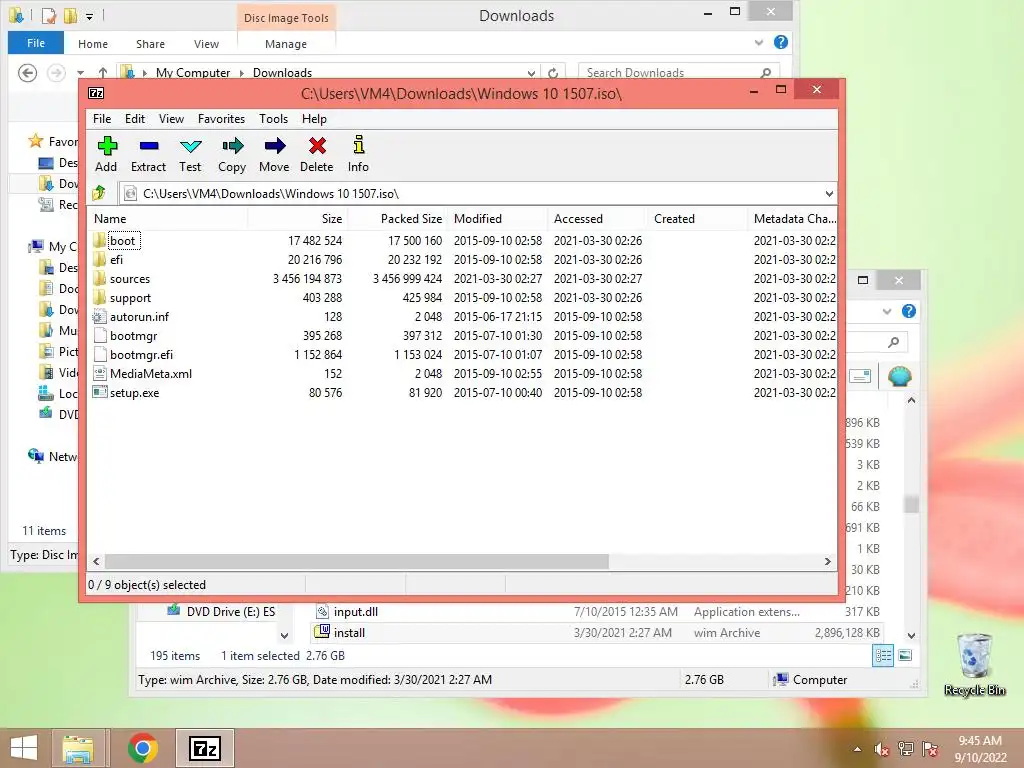
Task: Click the right arrow of the horizontal scrollbar
Action: [x=827, y=562]
